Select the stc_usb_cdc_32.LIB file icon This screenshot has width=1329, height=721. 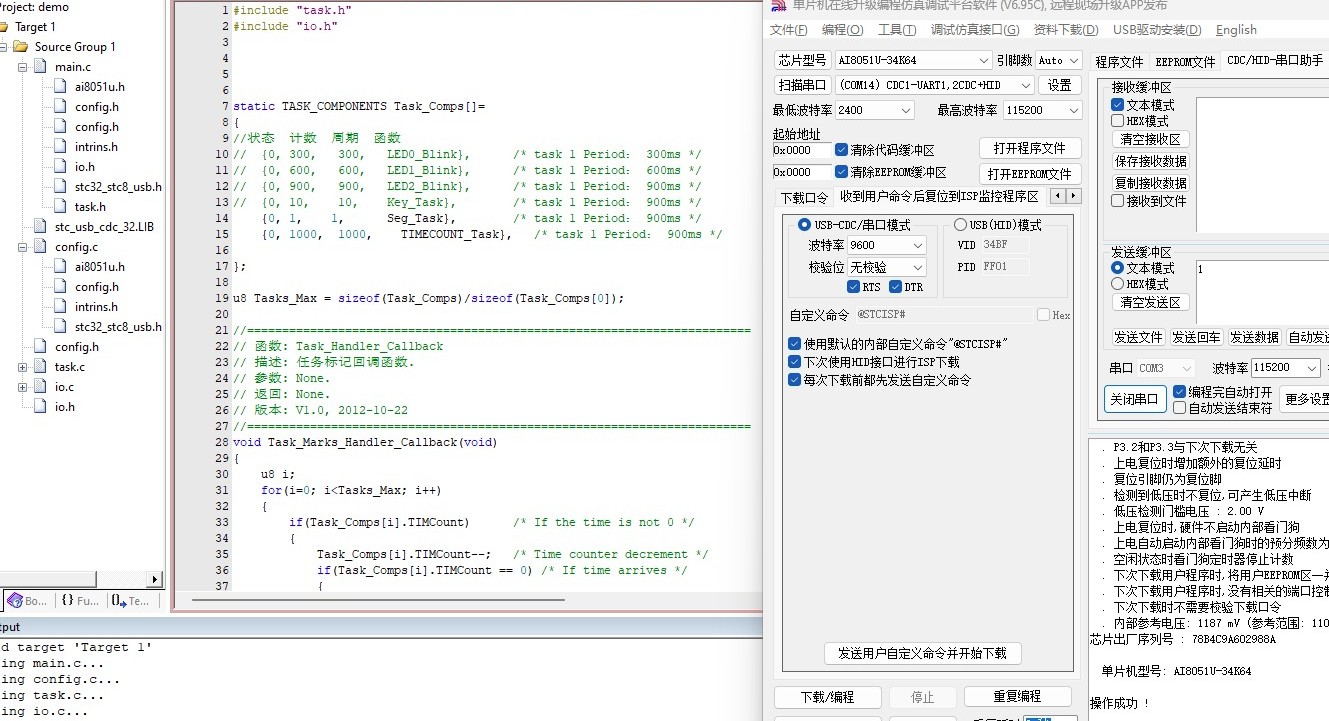pyautogui.click(x=40, y=227)
